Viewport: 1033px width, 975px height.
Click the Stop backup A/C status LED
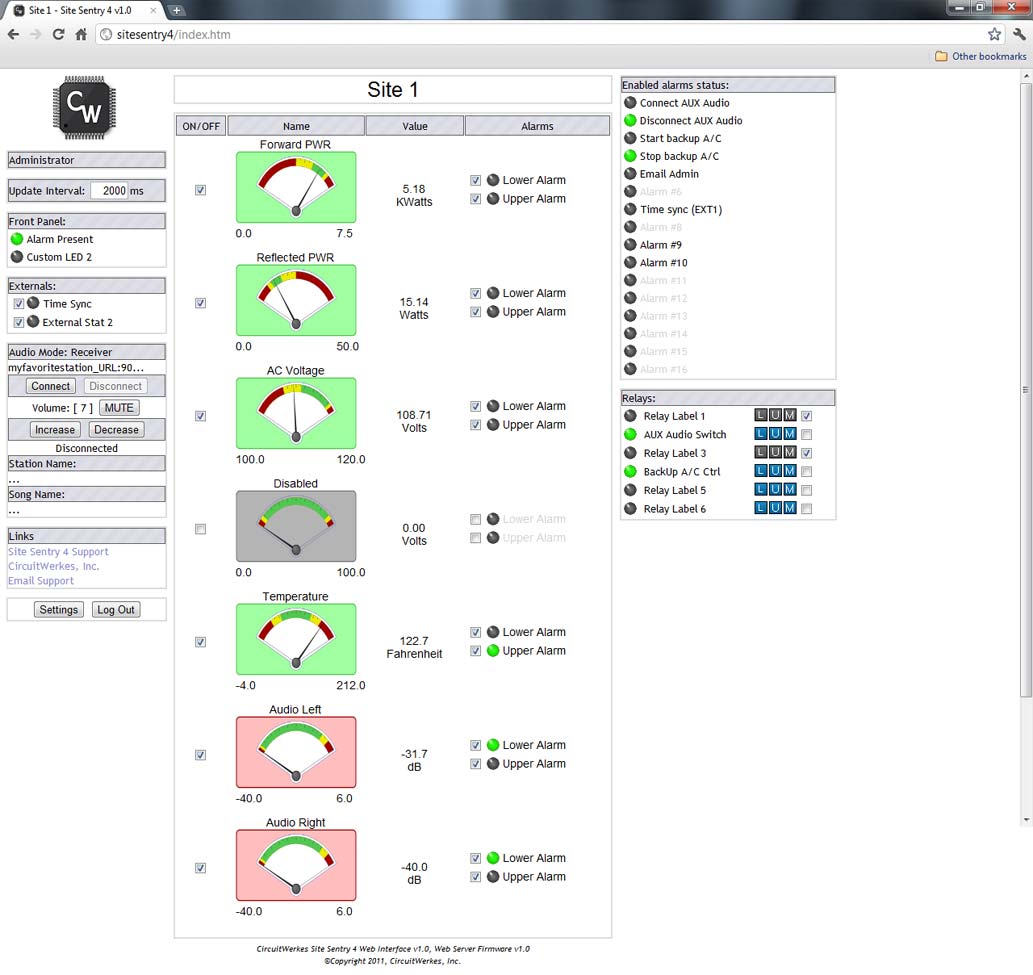point(630,156)
